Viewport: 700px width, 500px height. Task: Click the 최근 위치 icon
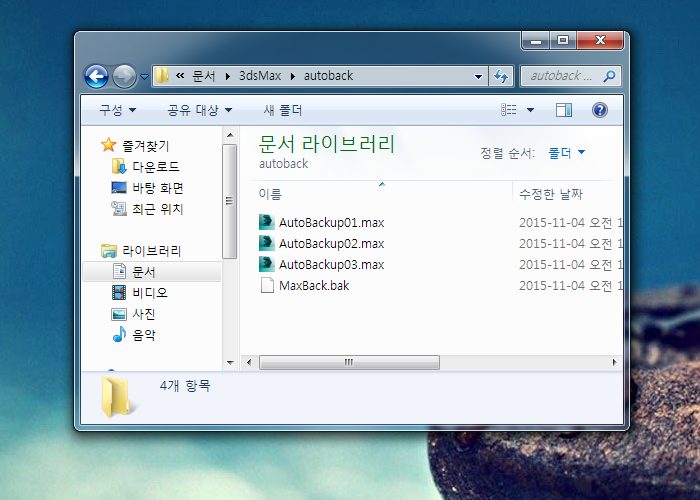click(119, 208)
